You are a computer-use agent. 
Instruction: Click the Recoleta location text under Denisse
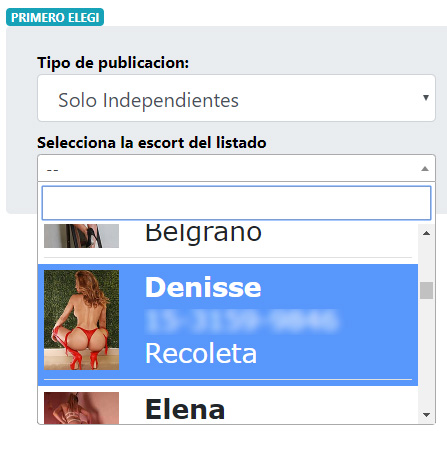(201, 353)
